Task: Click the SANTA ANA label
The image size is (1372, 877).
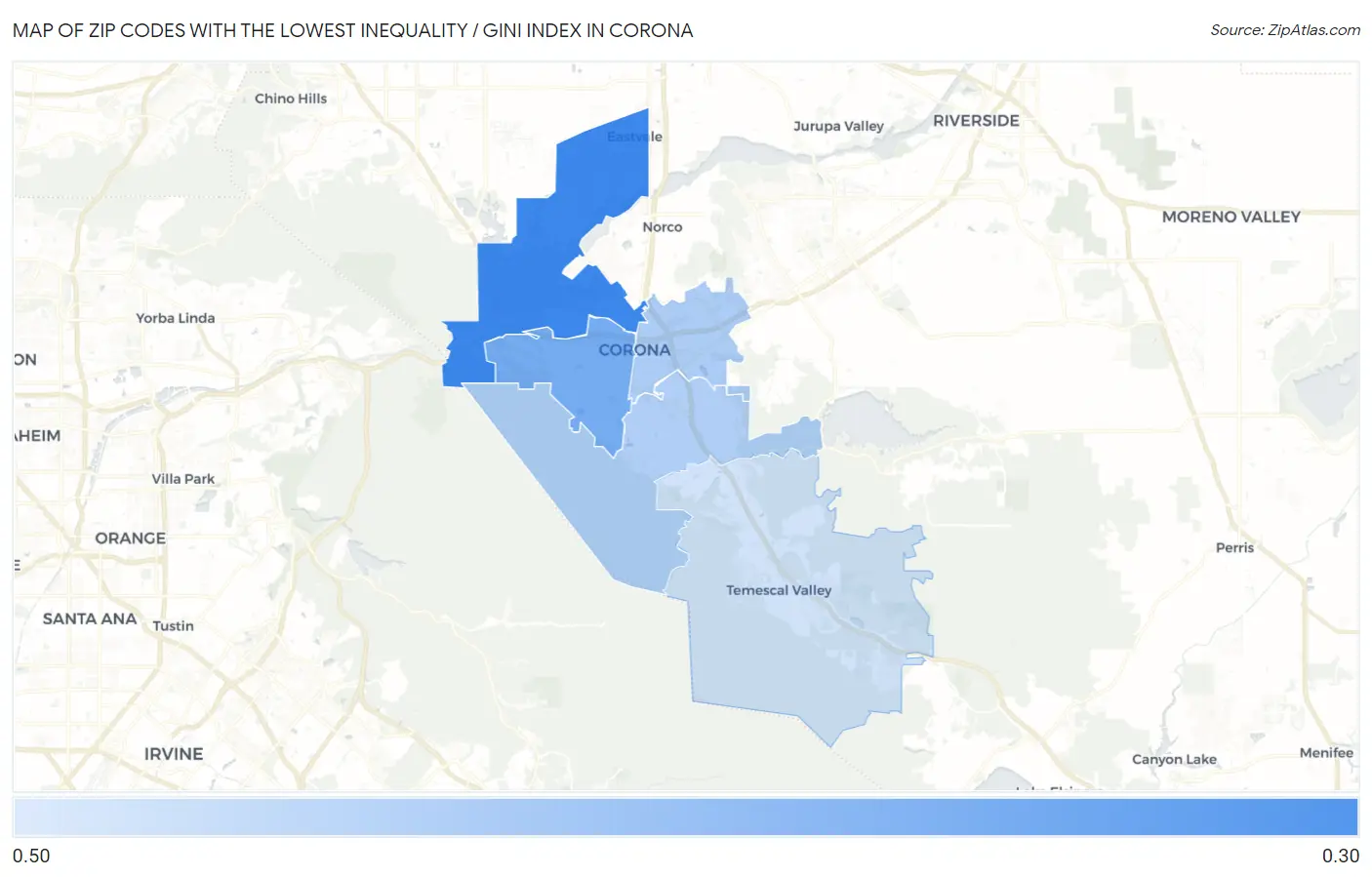Action: pyautogui.click(x=90, y=618)
